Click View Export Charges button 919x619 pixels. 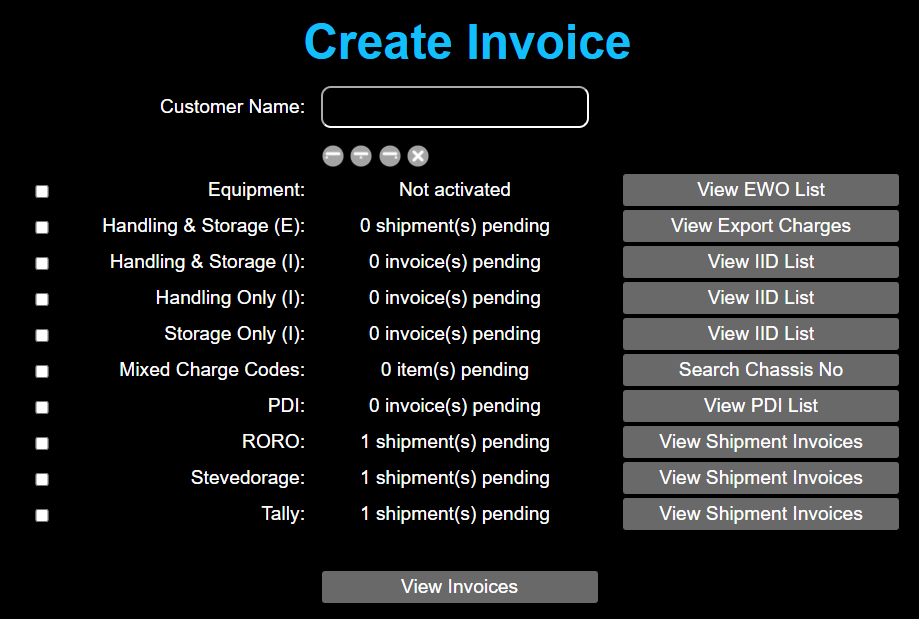tap(761, 226)
